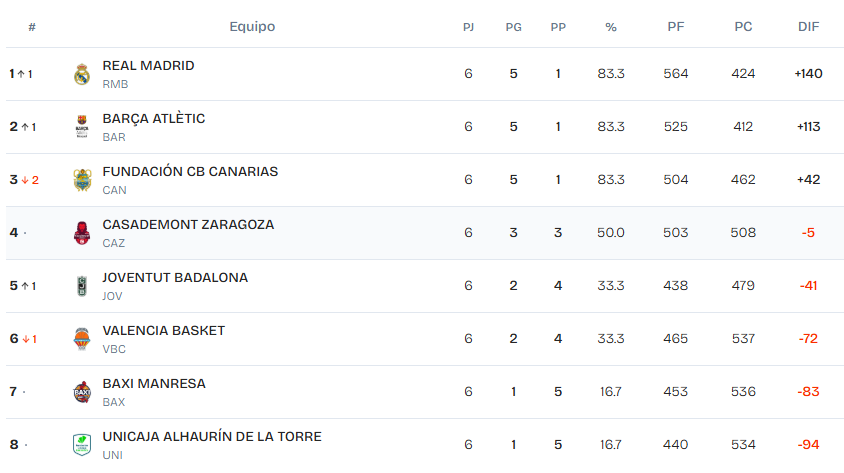Open the BARÇA ATLÈTIC team page
Image resolution: width=844 pixels, height=473 pixels.
tap(153, 119)
